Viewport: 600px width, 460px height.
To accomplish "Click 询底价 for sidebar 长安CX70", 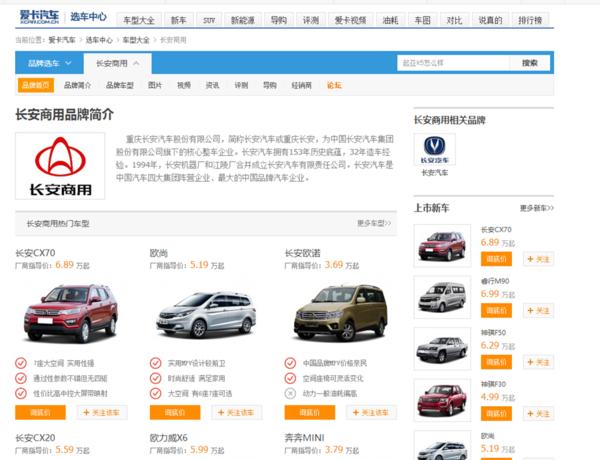I will (496, 259).
